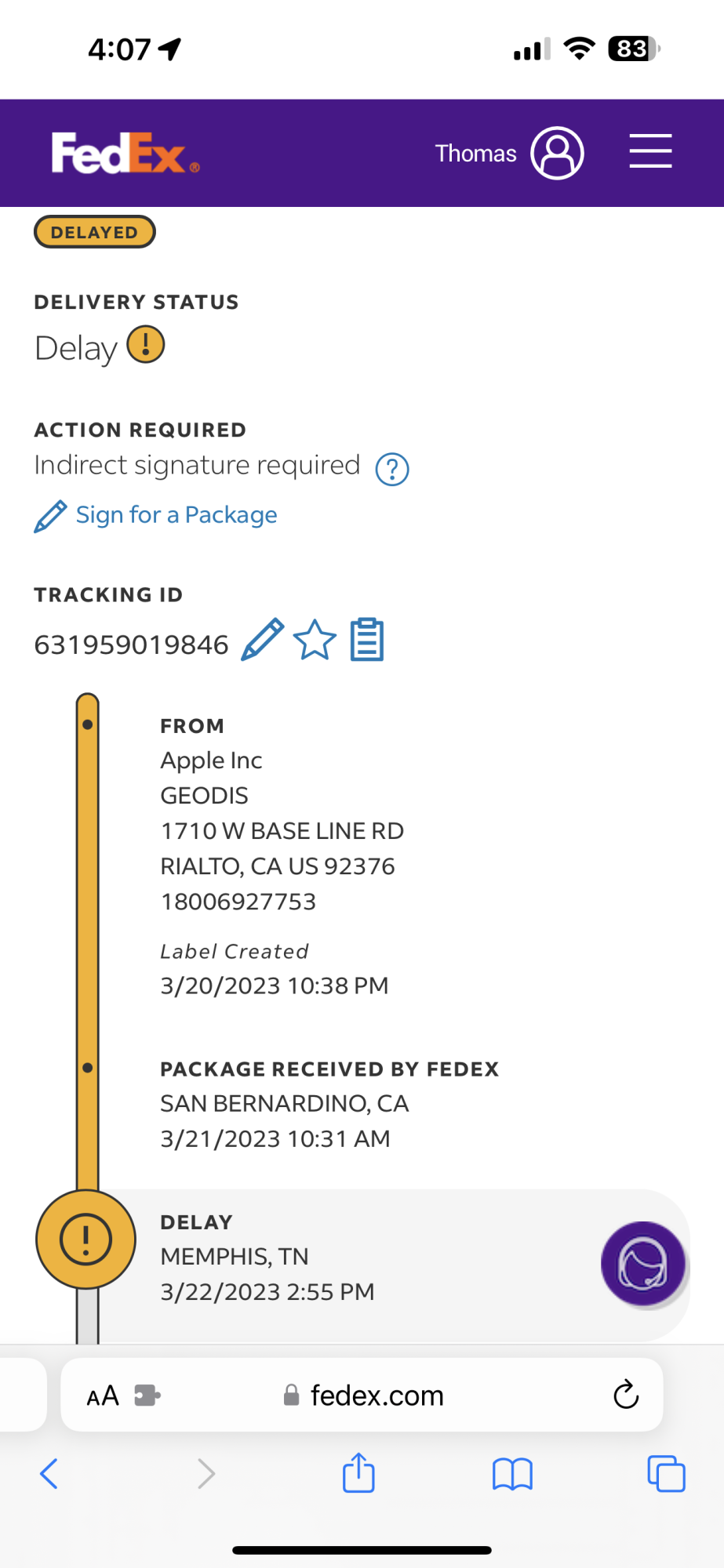The height and width of the screenshot is (1568, 724).
Task: Tap the yellow delay warning timeline marker
Action: 85,1240
